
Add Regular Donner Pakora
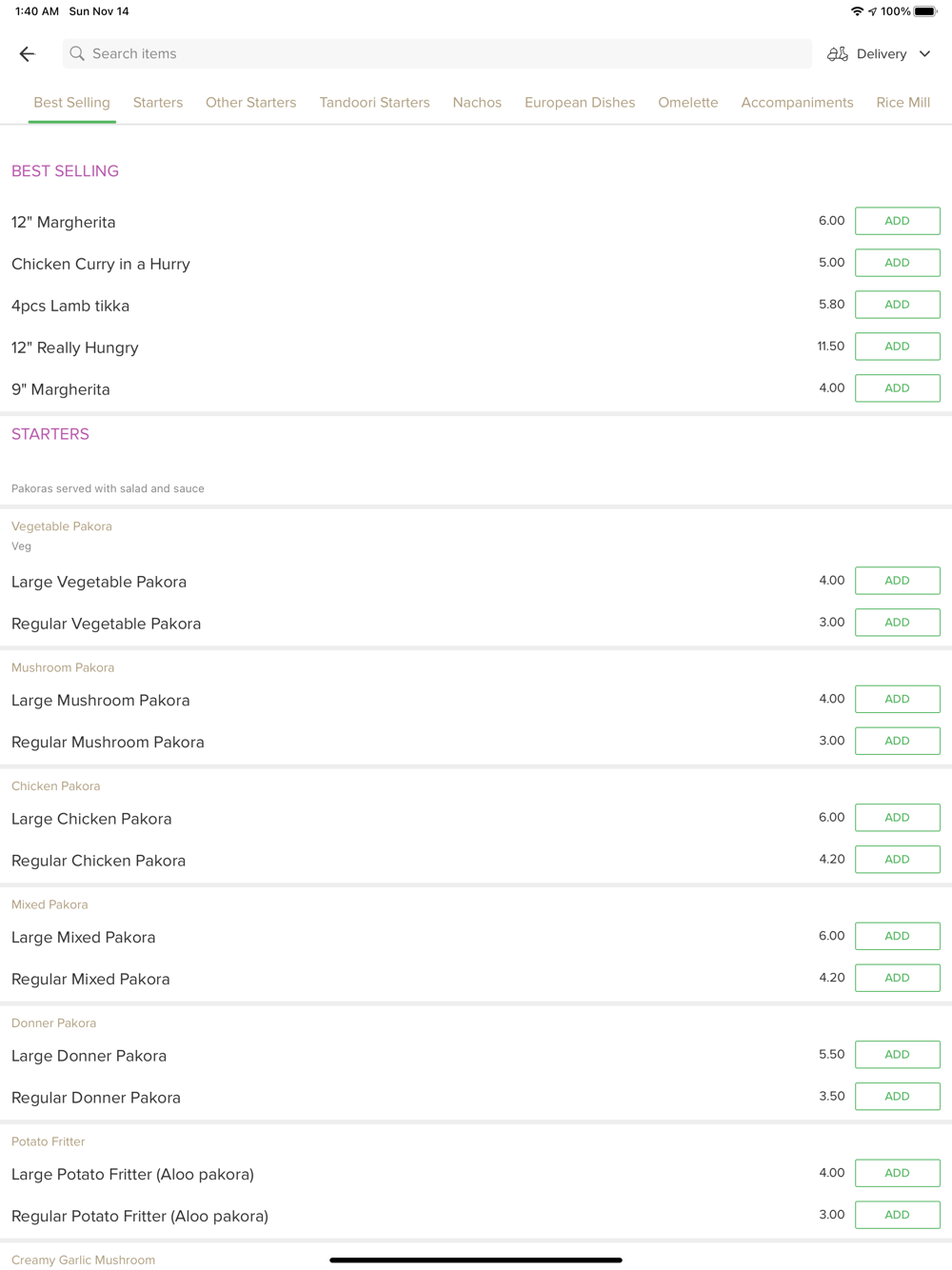897,1097
